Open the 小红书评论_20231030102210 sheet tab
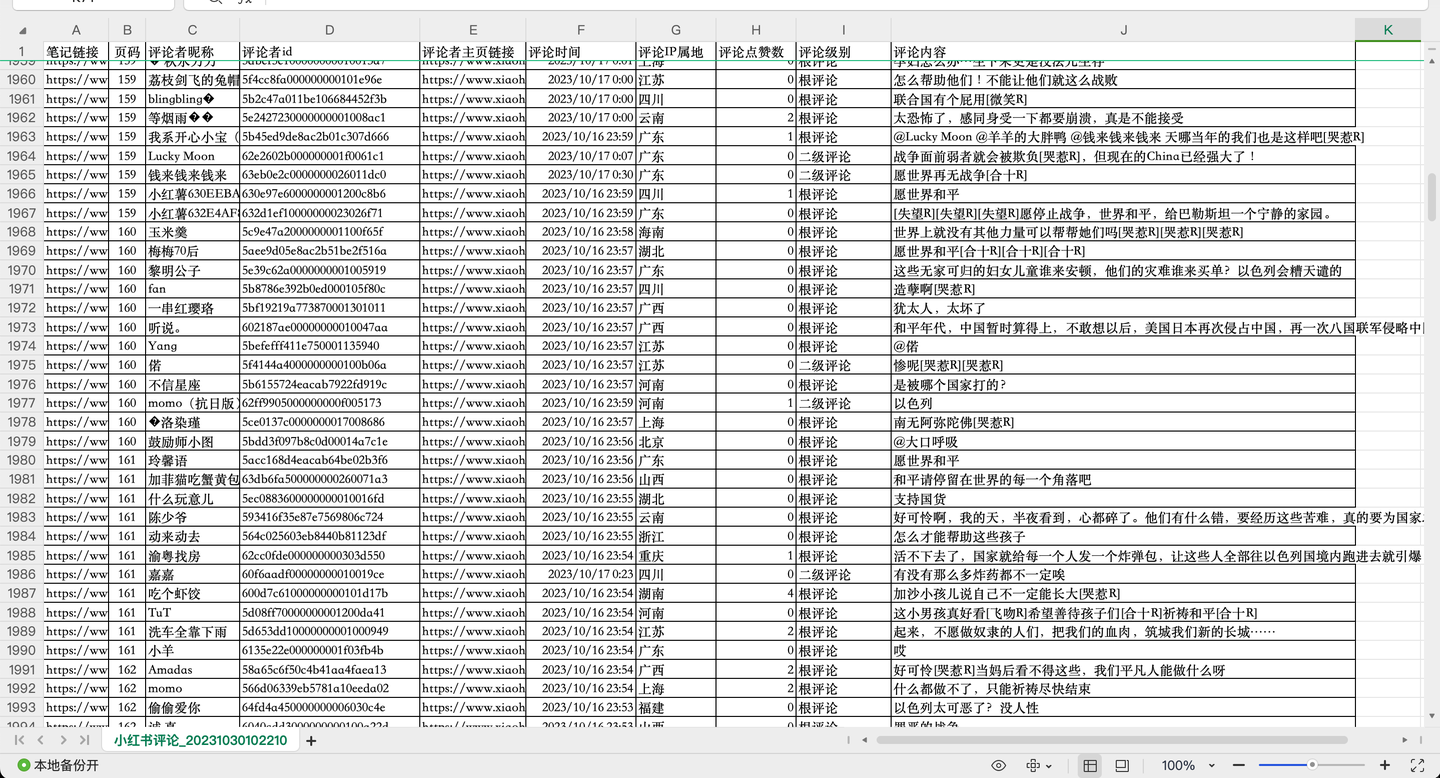1440x778 pixels. pyautogui.click(x=200, y=741)
